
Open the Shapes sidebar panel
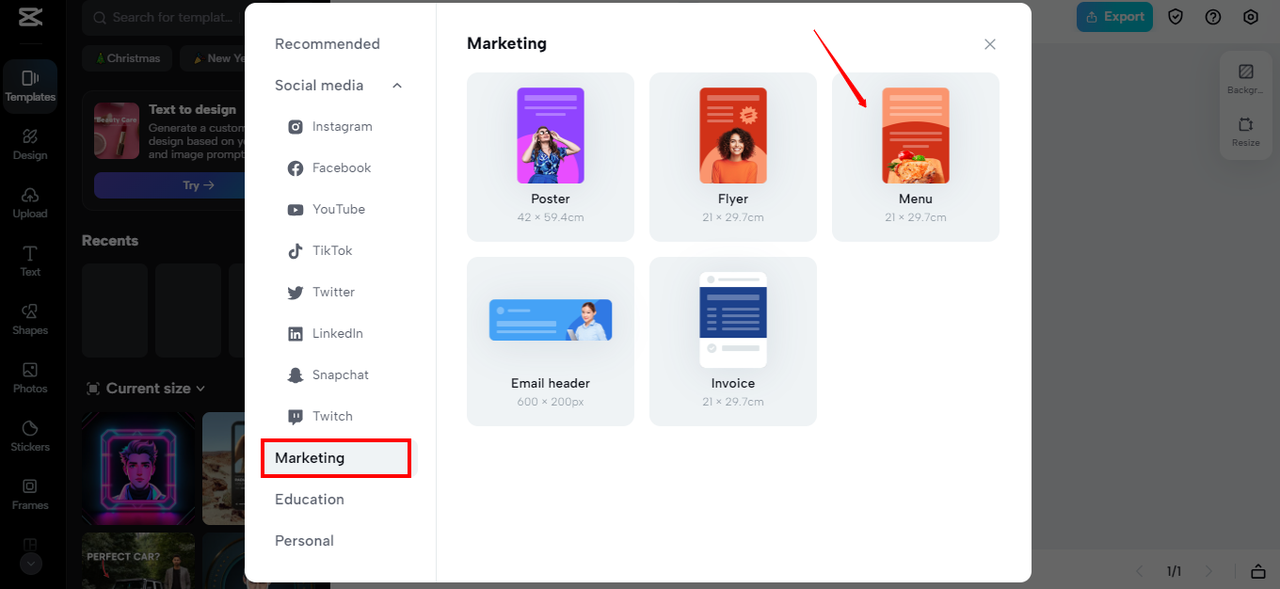30,319
